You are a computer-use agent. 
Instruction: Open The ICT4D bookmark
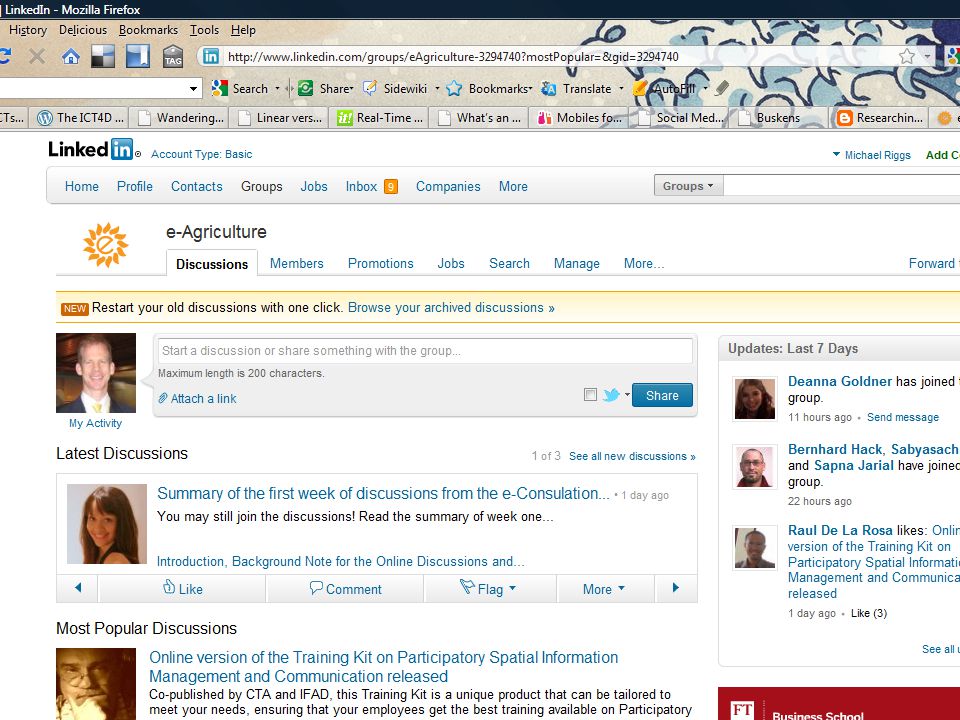80,118
